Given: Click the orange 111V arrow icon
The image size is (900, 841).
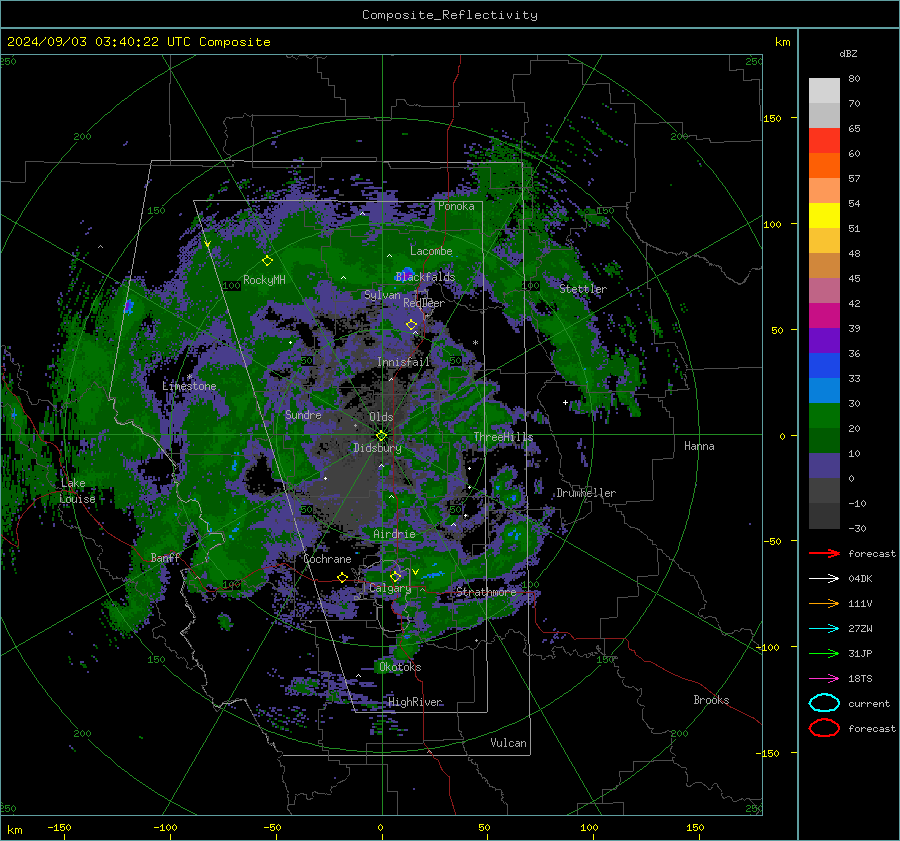Looking at the screenshot, I should coord(824,603).
